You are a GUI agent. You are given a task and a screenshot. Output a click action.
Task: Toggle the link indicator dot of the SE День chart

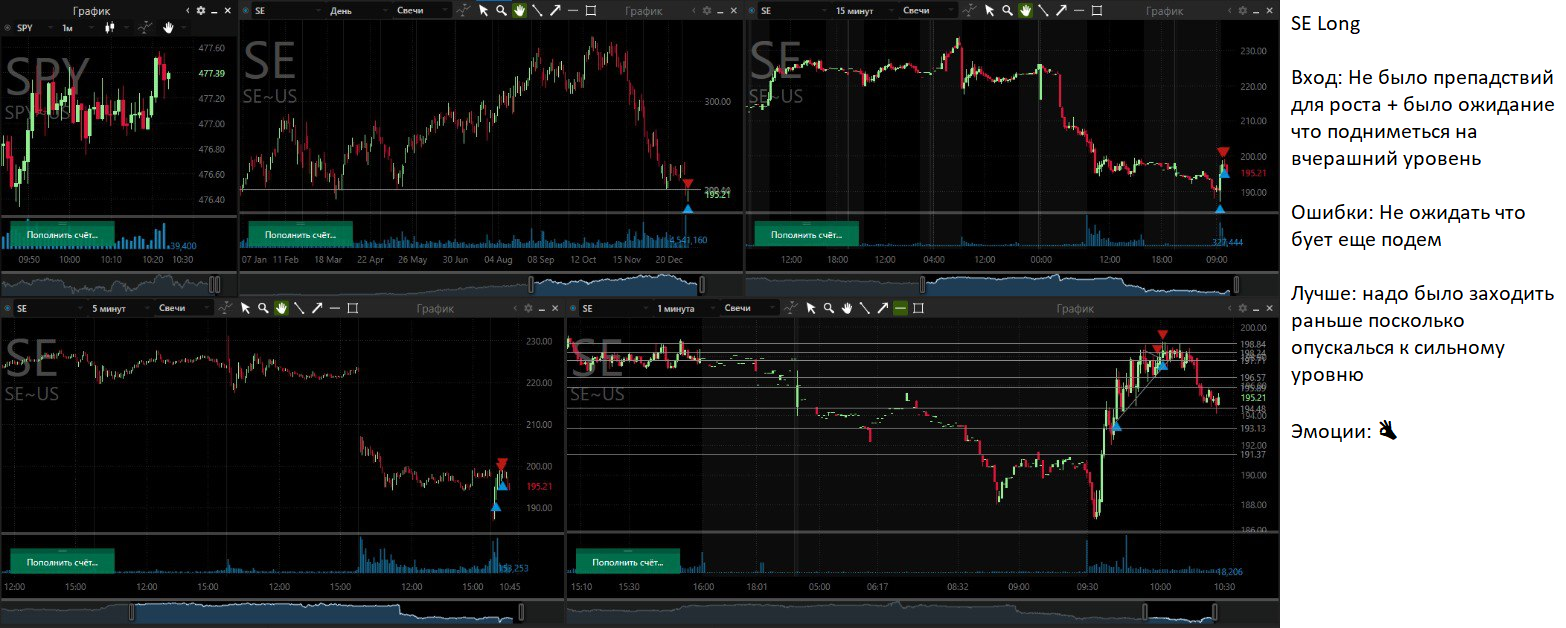247,11
